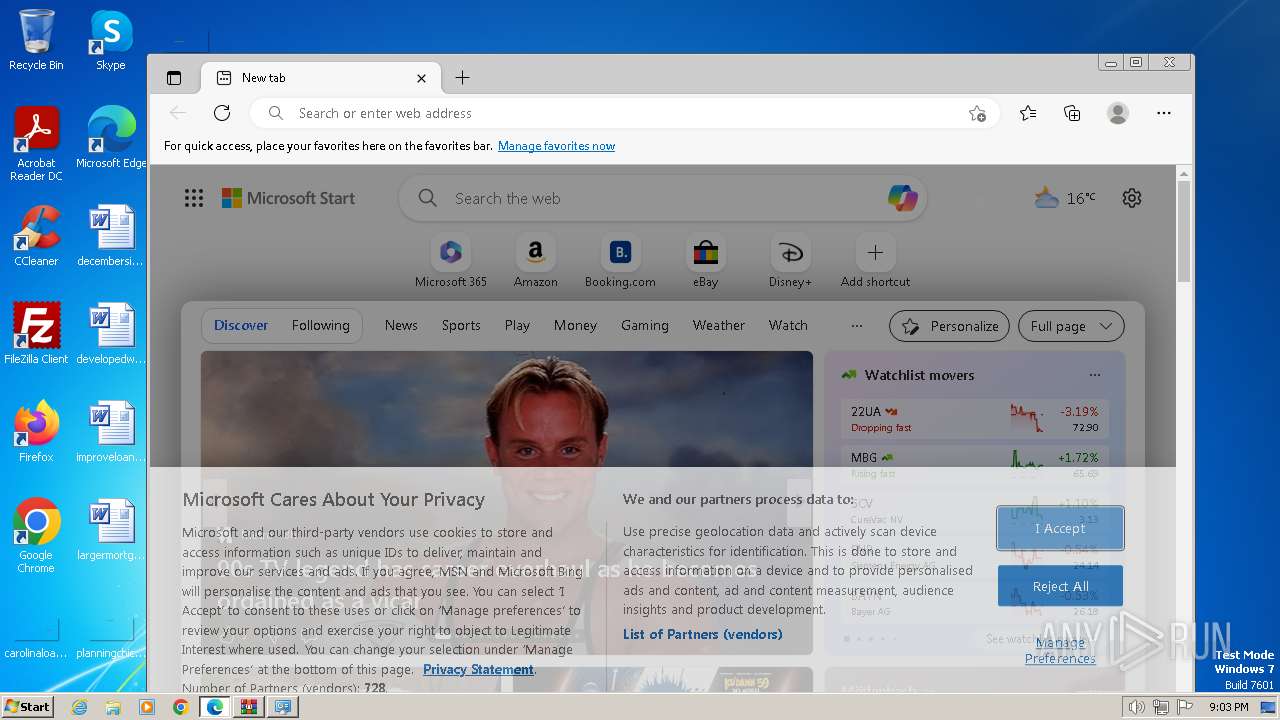Open the eBay shortcut
This screenshot has height=720, width=1280.
(x=706, y=262)
